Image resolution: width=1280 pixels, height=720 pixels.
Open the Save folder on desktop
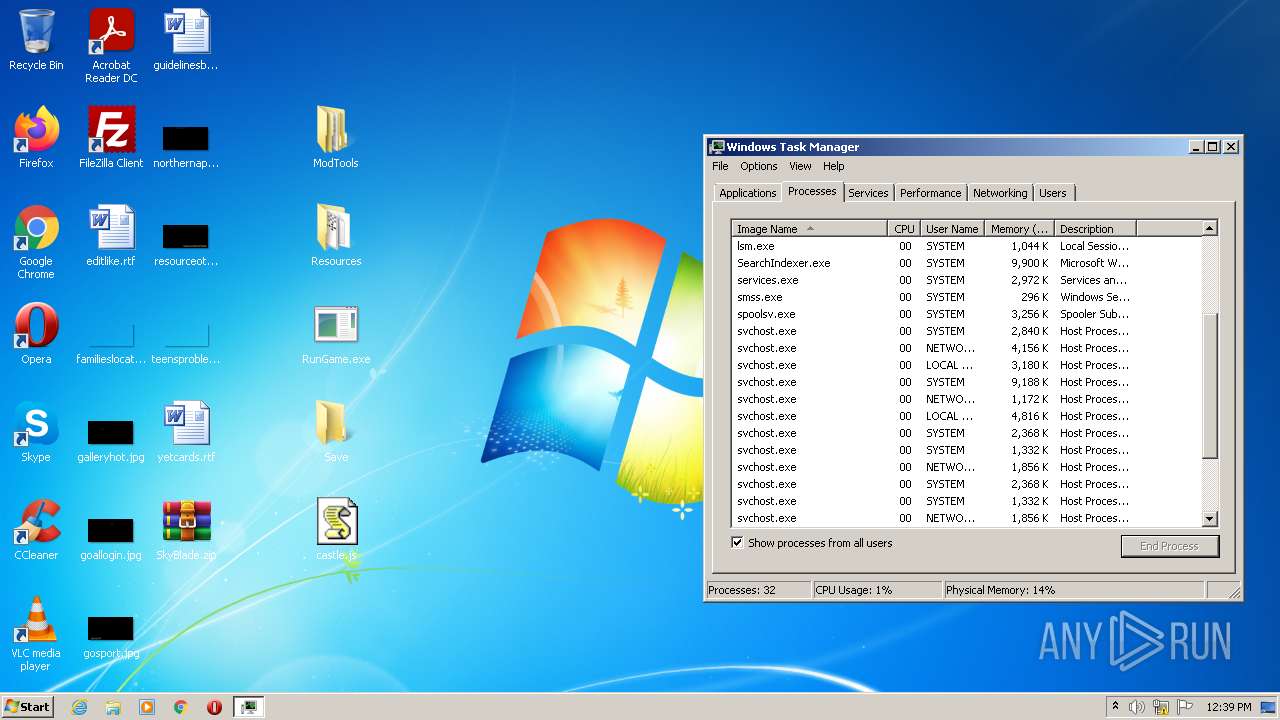pyautogui.click(x=335, y=432)
